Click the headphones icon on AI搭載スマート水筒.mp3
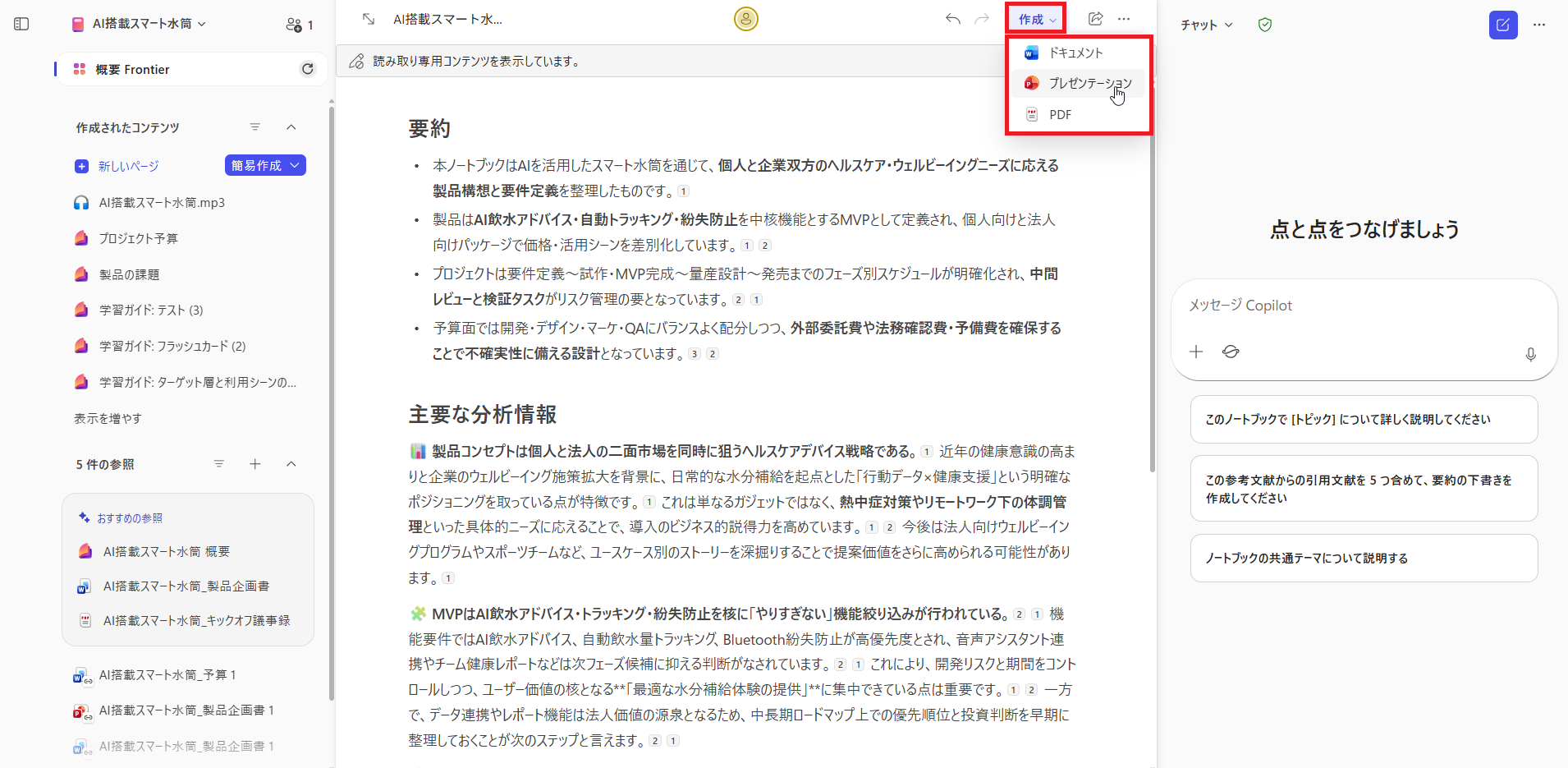This screenshot has width=1568, height=768. click(81, 201)
